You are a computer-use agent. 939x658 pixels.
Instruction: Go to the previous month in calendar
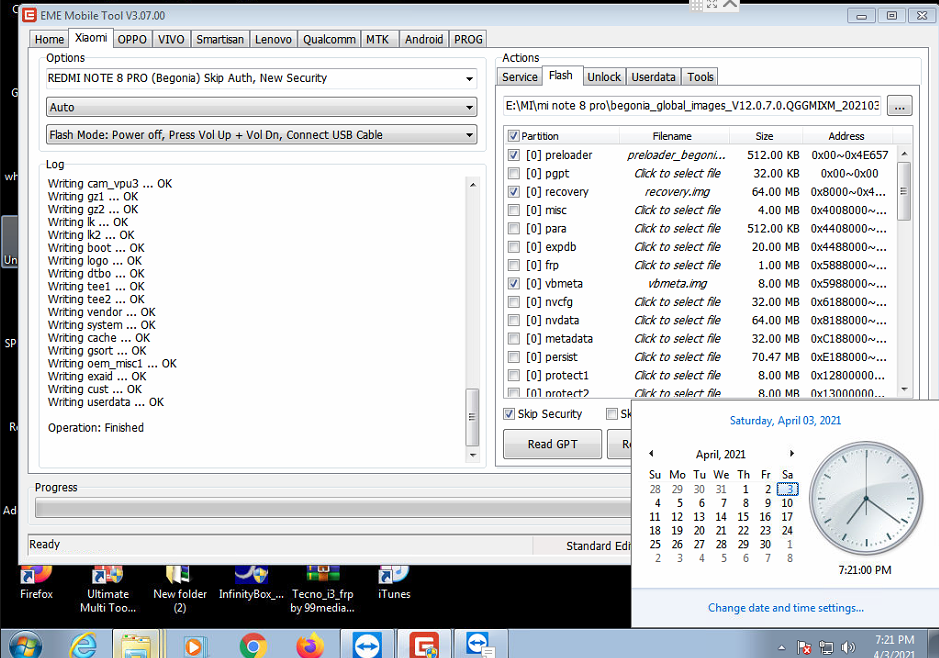[651, 453]
